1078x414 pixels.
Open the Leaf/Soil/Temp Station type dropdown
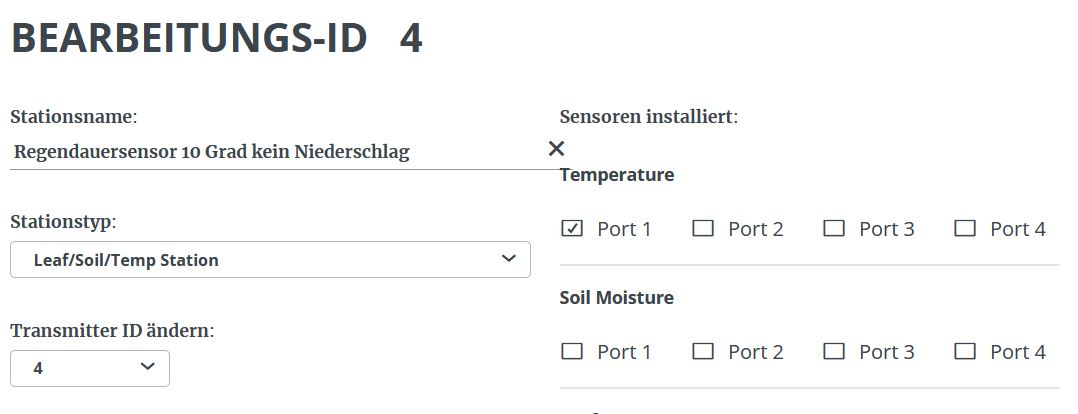(270, 260)
